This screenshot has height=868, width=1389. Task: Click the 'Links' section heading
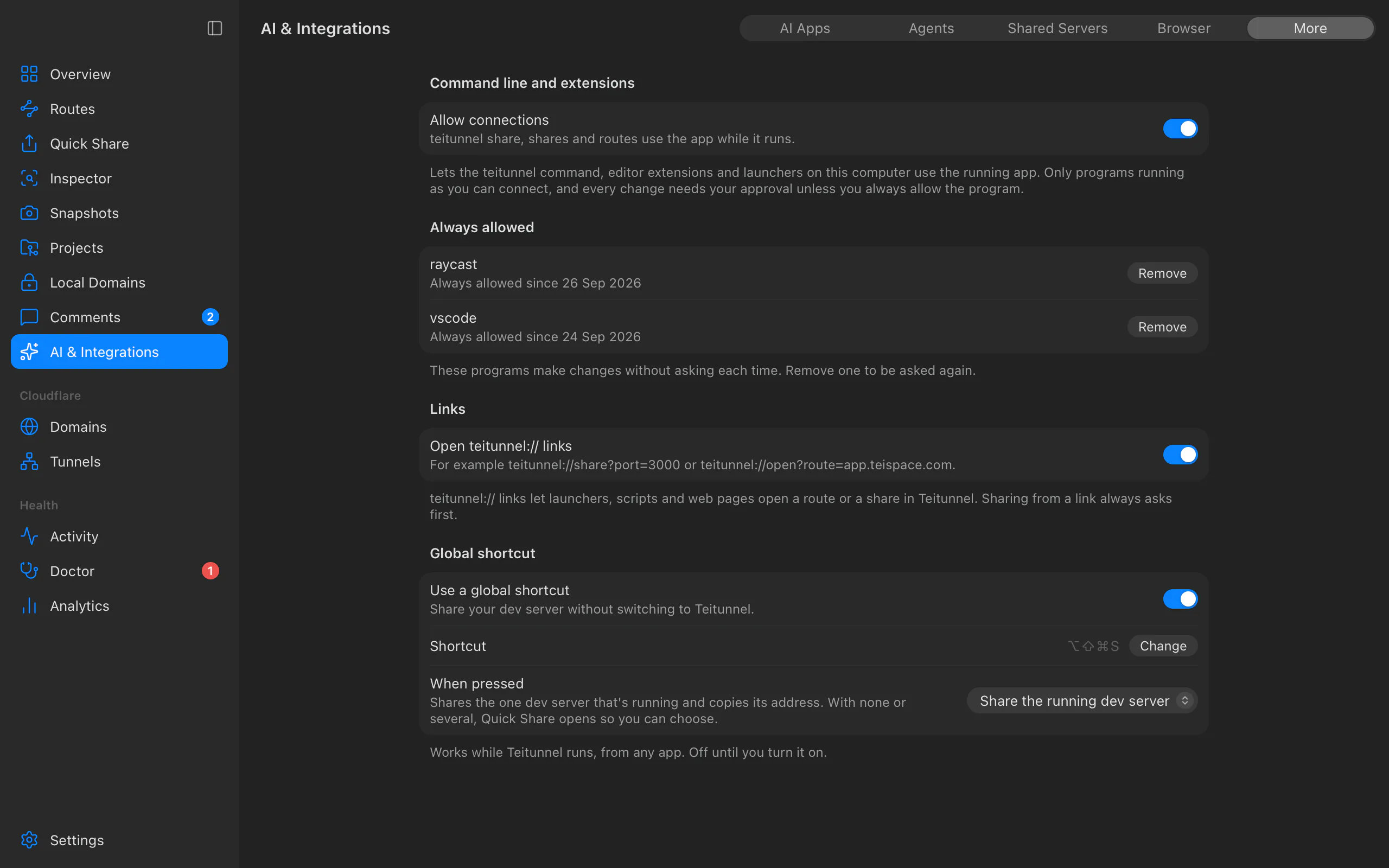click(447, 409)
